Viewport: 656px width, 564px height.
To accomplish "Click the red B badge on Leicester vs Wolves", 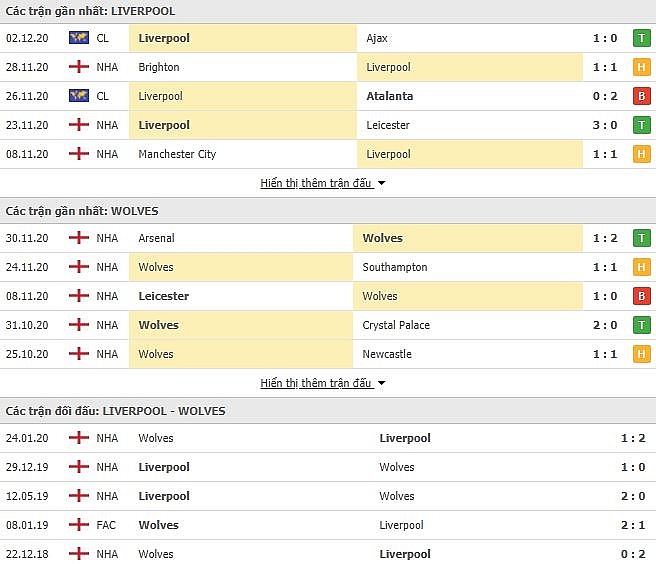I will pyautogui.click(x=641, y=296).
